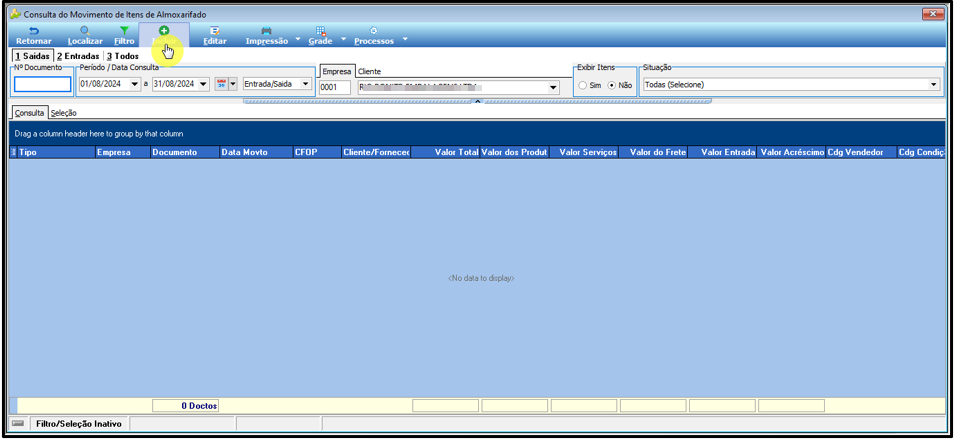This screenshot has width=955, height=440.
Task: Open the Seleção tab
Action: (63, 113)
